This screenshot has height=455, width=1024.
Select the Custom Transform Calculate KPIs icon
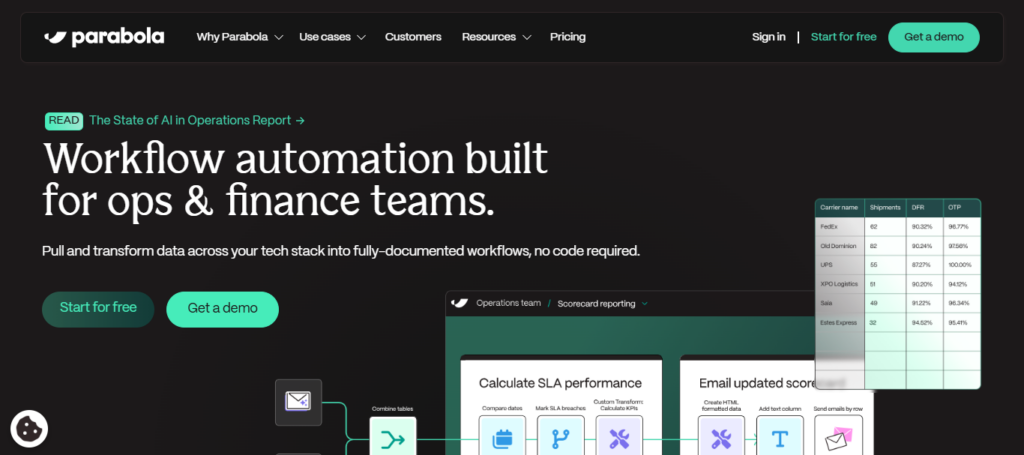coord(619,437)
